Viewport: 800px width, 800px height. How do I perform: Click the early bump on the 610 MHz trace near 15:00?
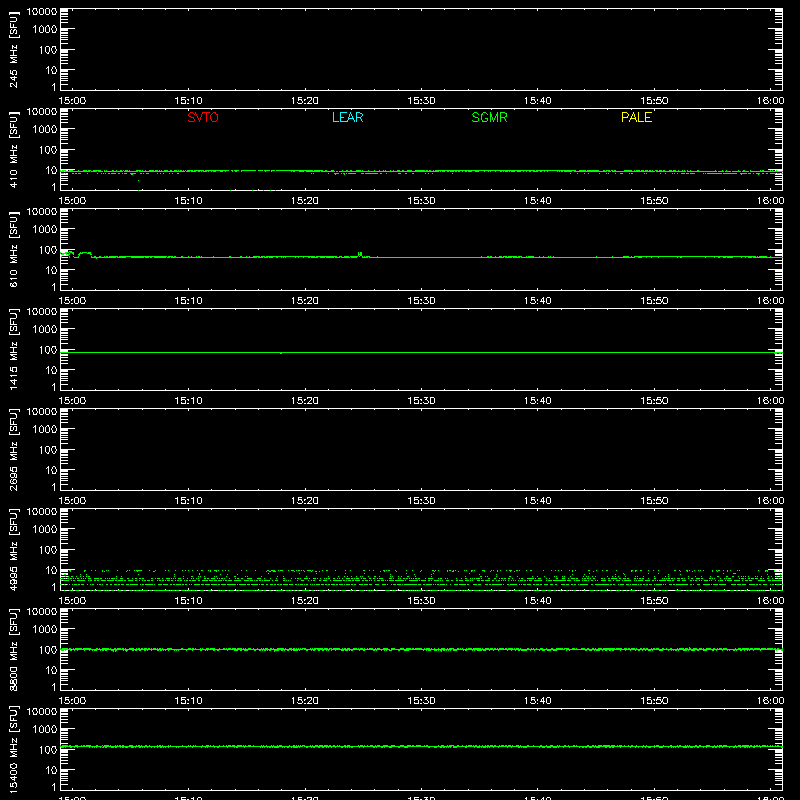coord(85,254)
